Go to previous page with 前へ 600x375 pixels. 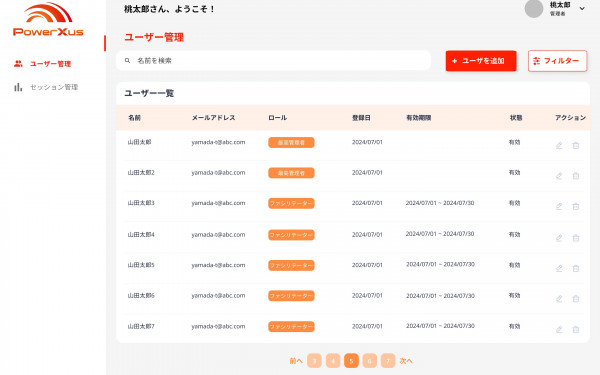296,361
